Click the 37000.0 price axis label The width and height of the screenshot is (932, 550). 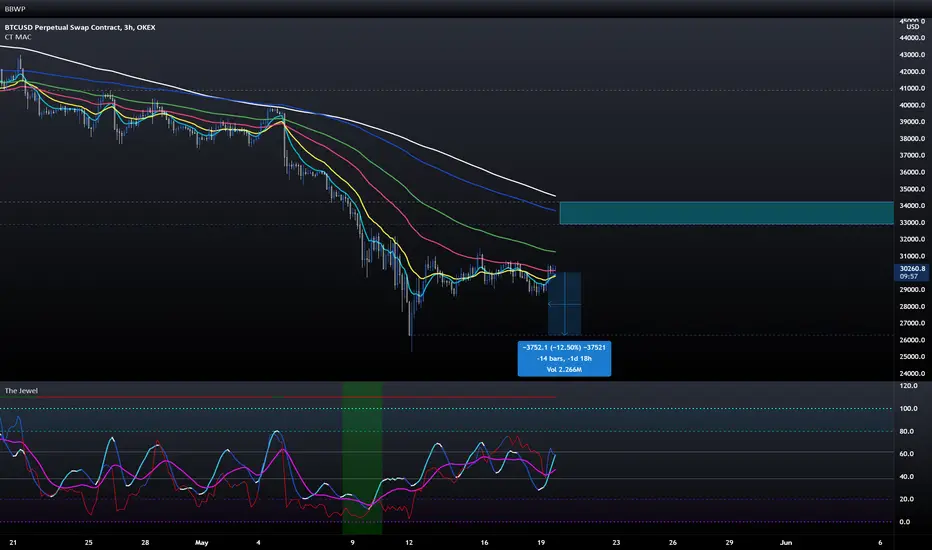[912, 155]
